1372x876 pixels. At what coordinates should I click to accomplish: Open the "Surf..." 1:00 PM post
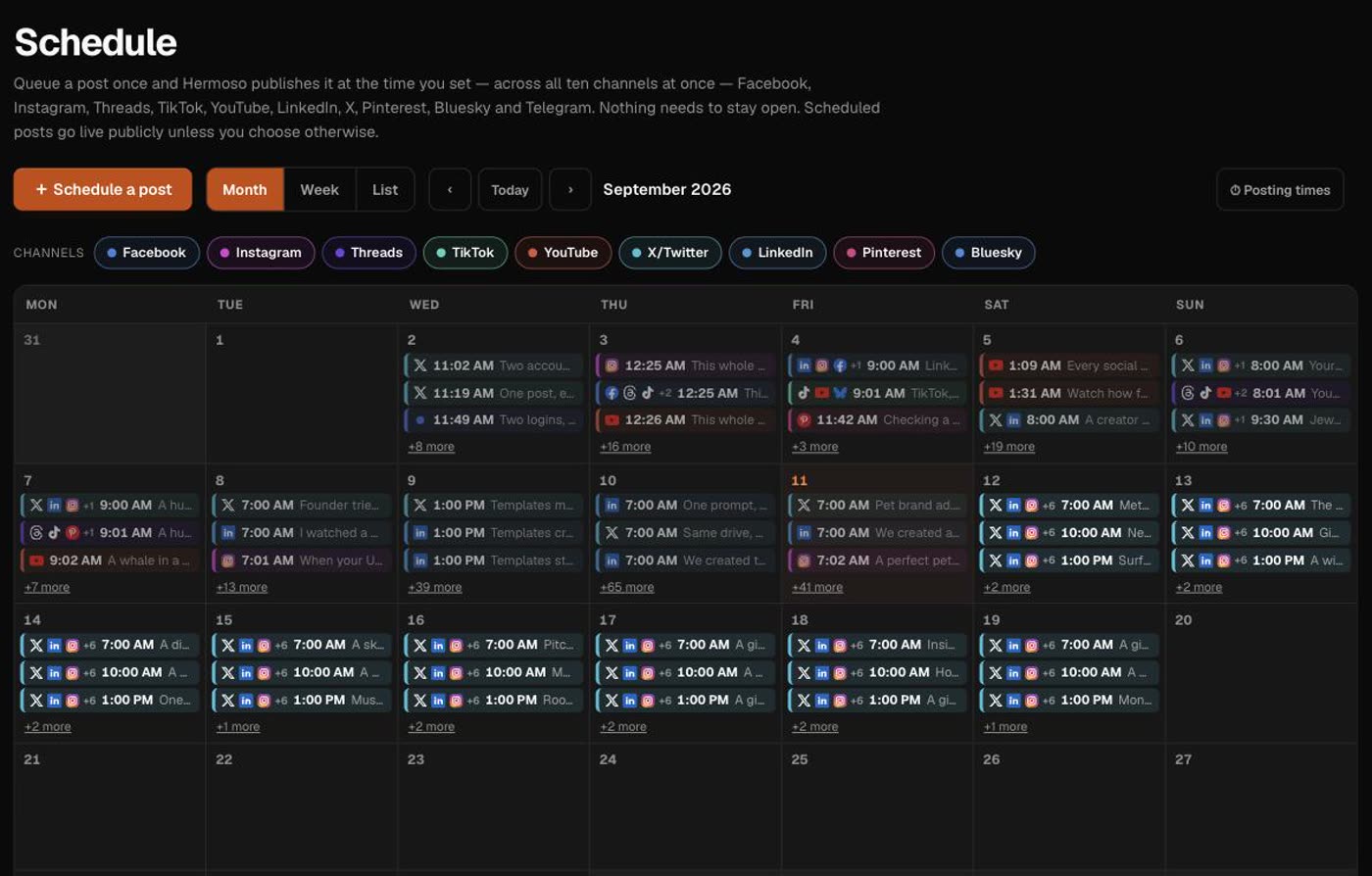[1070, 560]
